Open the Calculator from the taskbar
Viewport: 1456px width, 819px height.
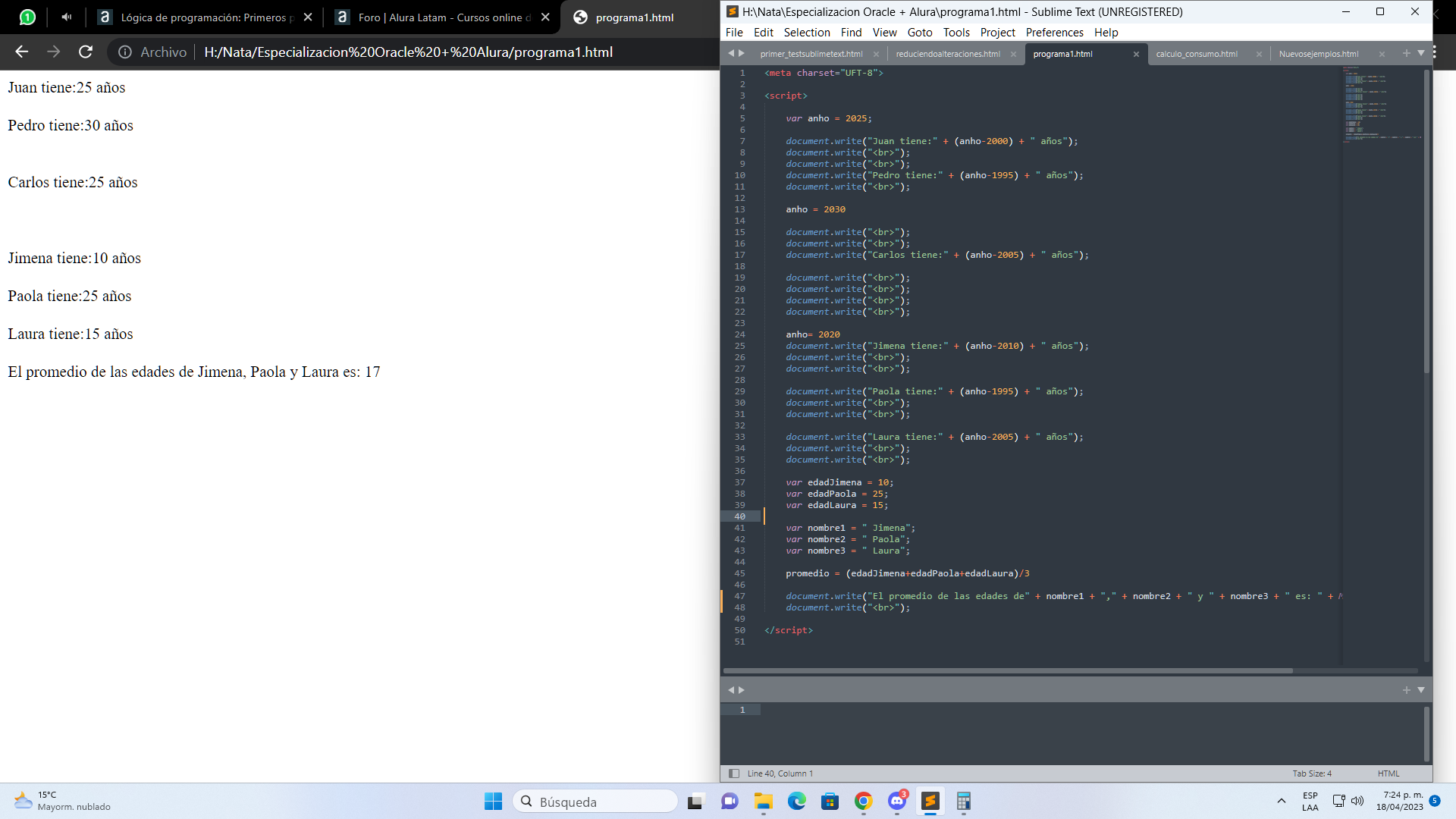click(x=964, y=801)
